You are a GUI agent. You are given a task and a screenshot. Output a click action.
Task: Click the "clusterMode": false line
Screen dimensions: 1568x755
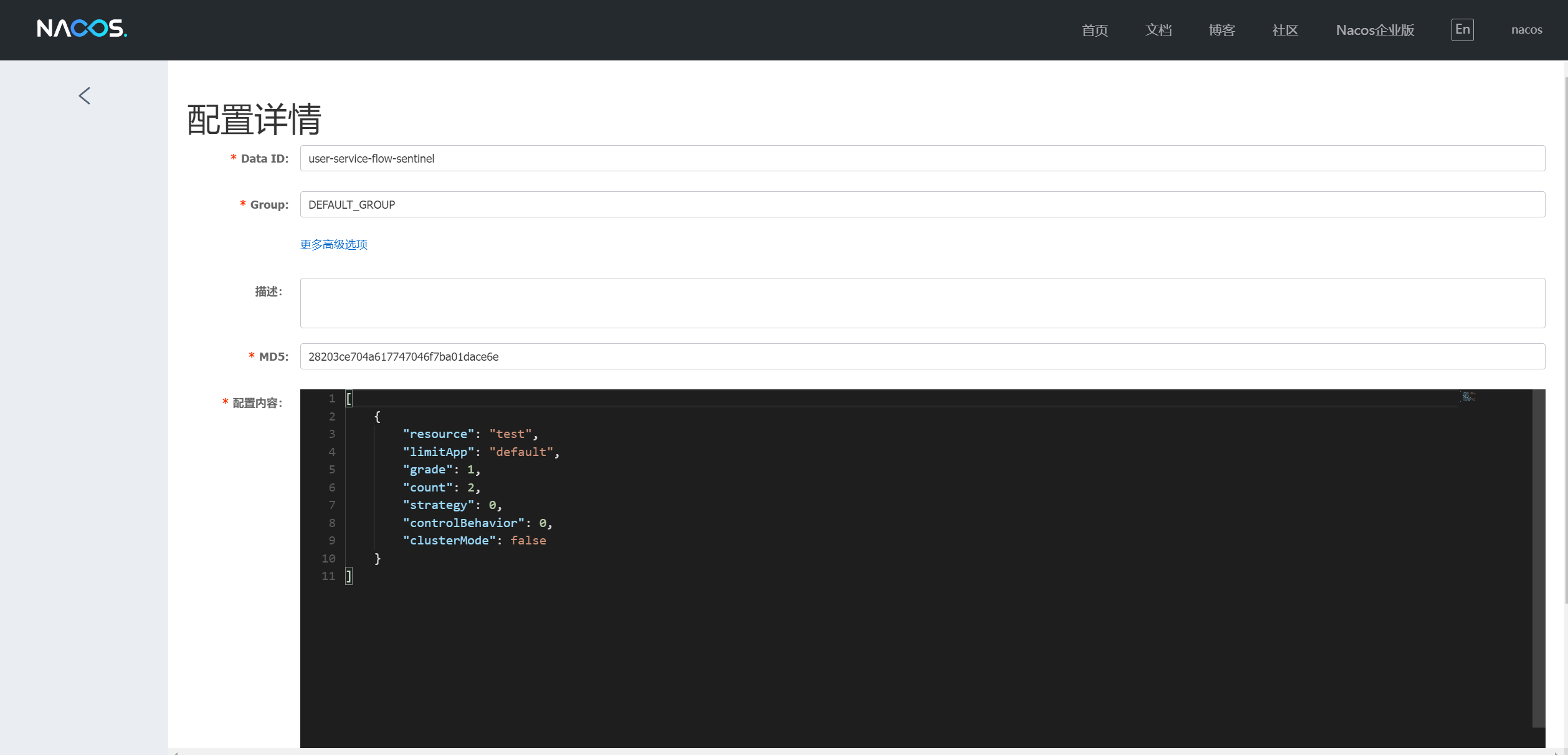474,541
